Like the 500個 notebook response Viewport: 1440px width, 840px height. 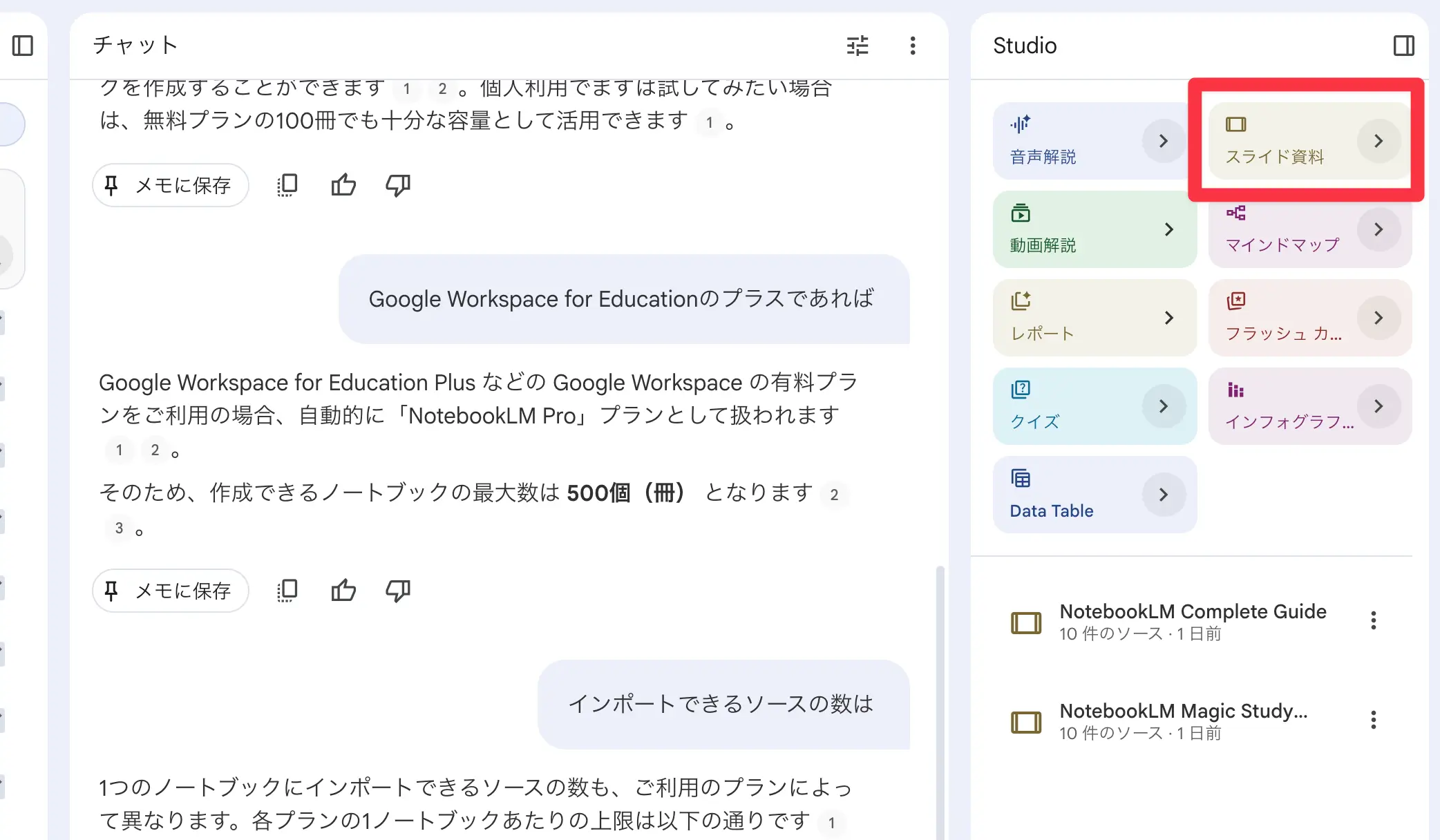[x=343, y=591]
